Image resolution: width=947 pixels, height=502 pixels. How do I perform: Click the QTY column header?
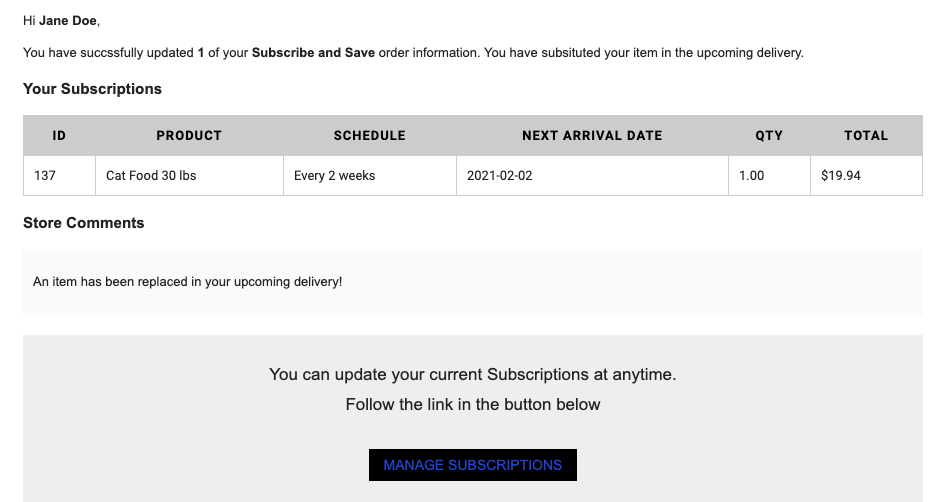(769, 135)
